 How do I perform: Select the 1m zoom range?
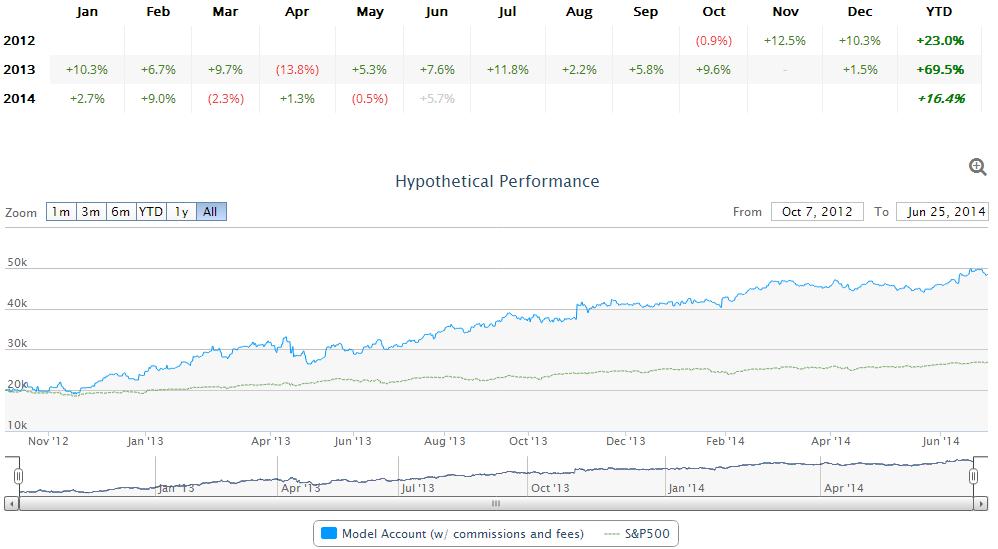[61, 212]
